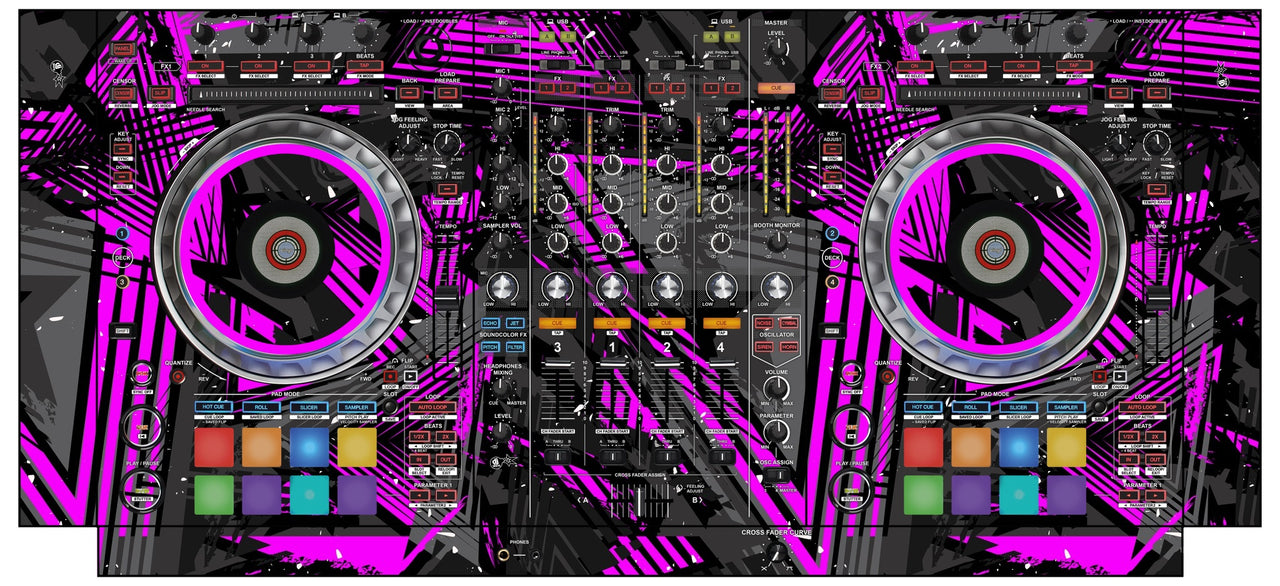Trigger the NOISE oscillator
The image size is (1280, 586).
[763, 322]
